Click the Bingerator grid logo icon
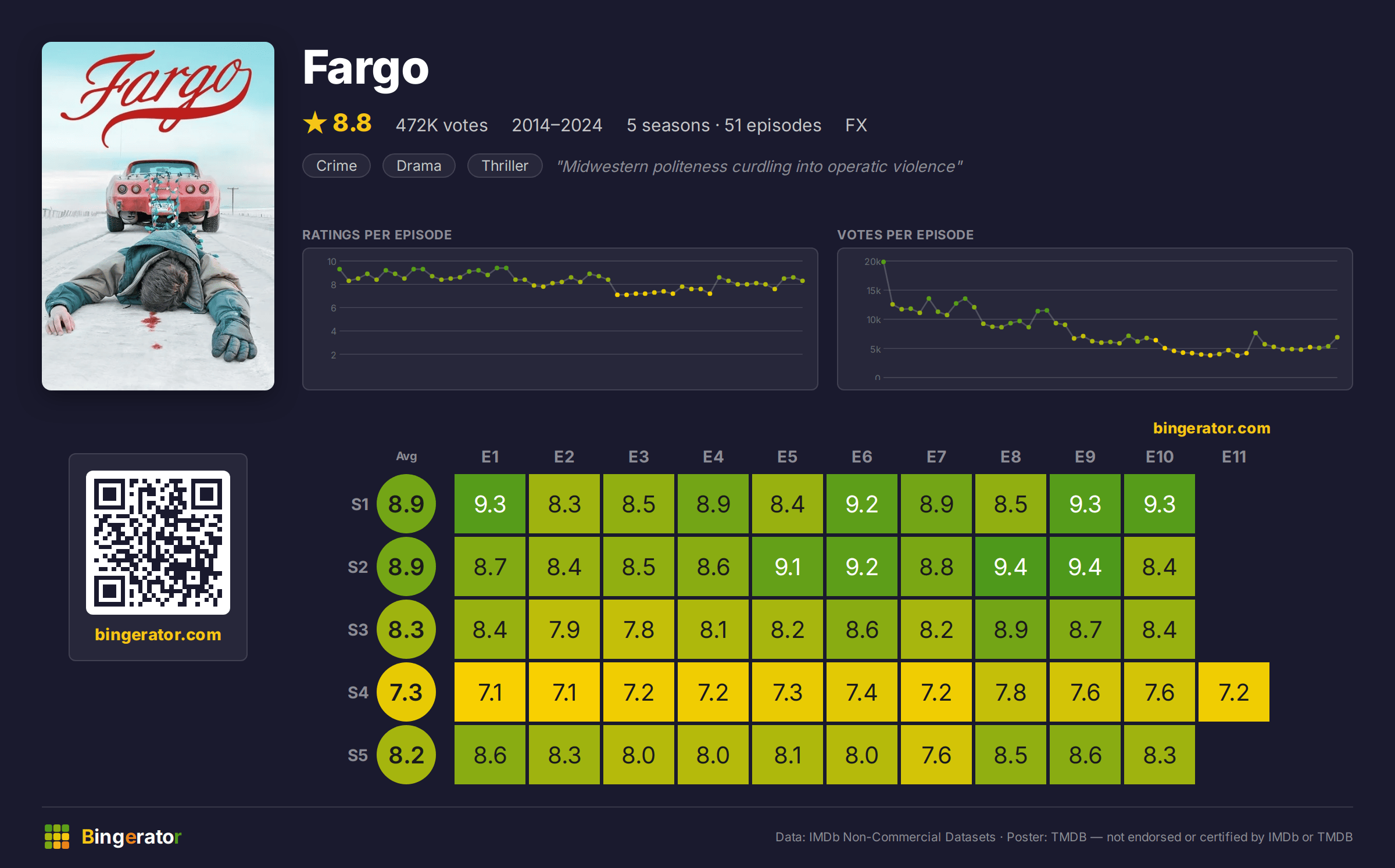The image size is (1395, 868). [57, 837]
